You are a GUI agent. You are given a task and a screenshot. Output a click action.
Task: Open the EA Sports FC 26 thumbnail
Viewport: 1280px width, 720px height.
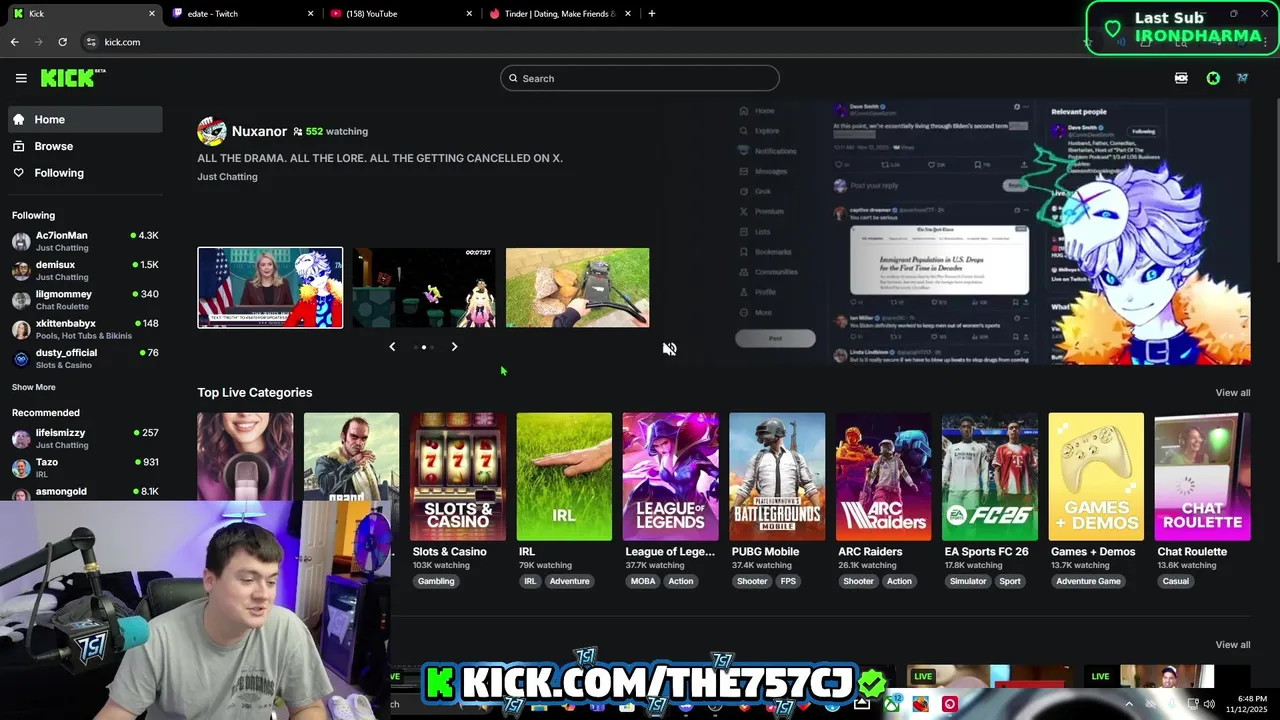coord(990,476)
